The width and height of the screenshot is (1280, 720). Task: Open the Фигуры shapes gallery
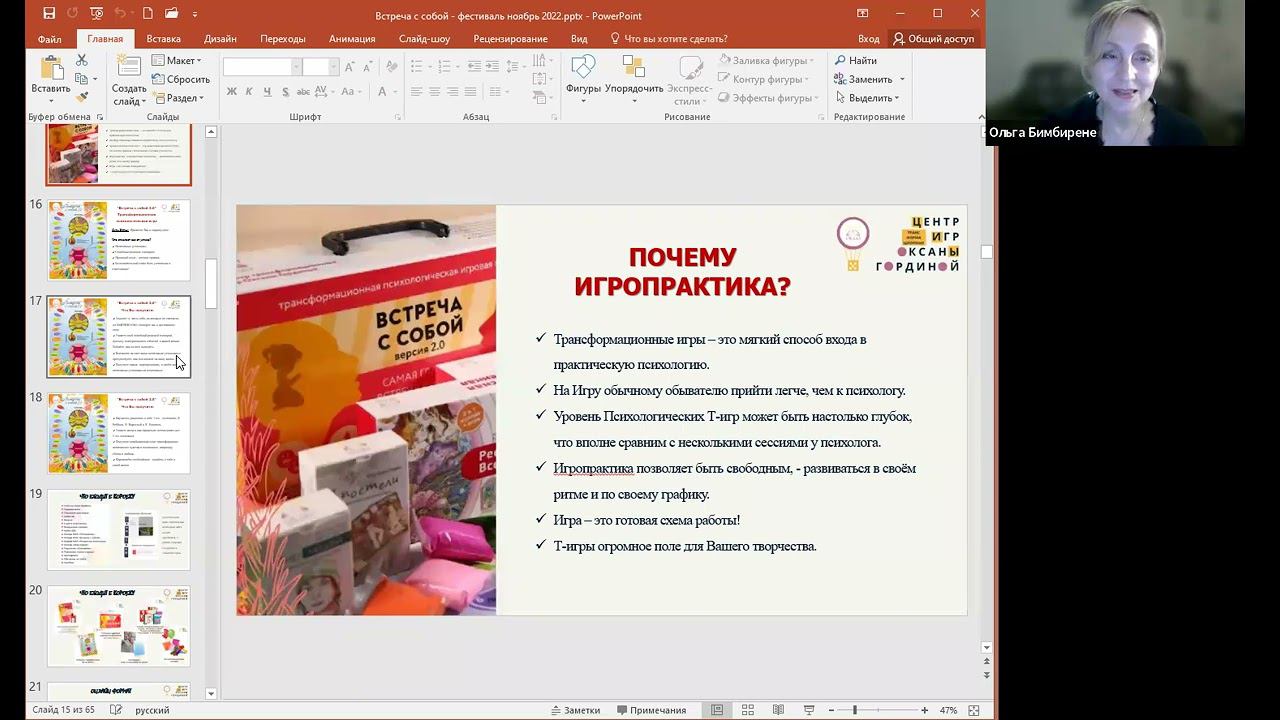pos(583,78)
